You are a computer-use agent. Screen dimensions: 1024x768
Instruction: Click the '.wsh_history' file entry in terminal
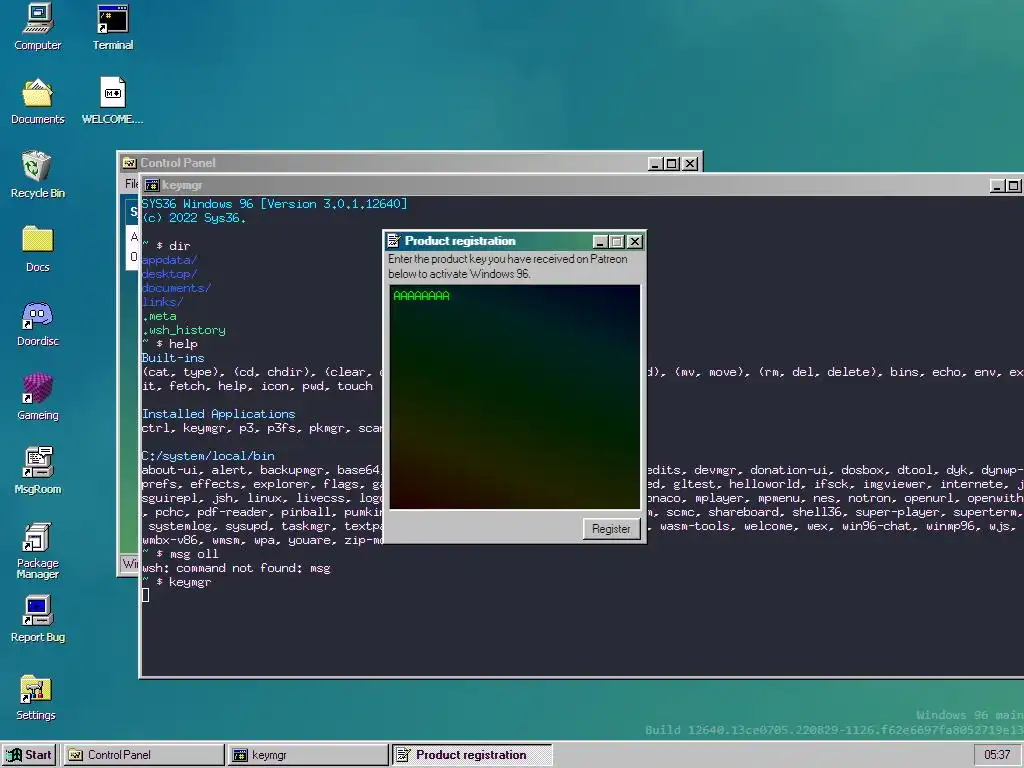184,330
